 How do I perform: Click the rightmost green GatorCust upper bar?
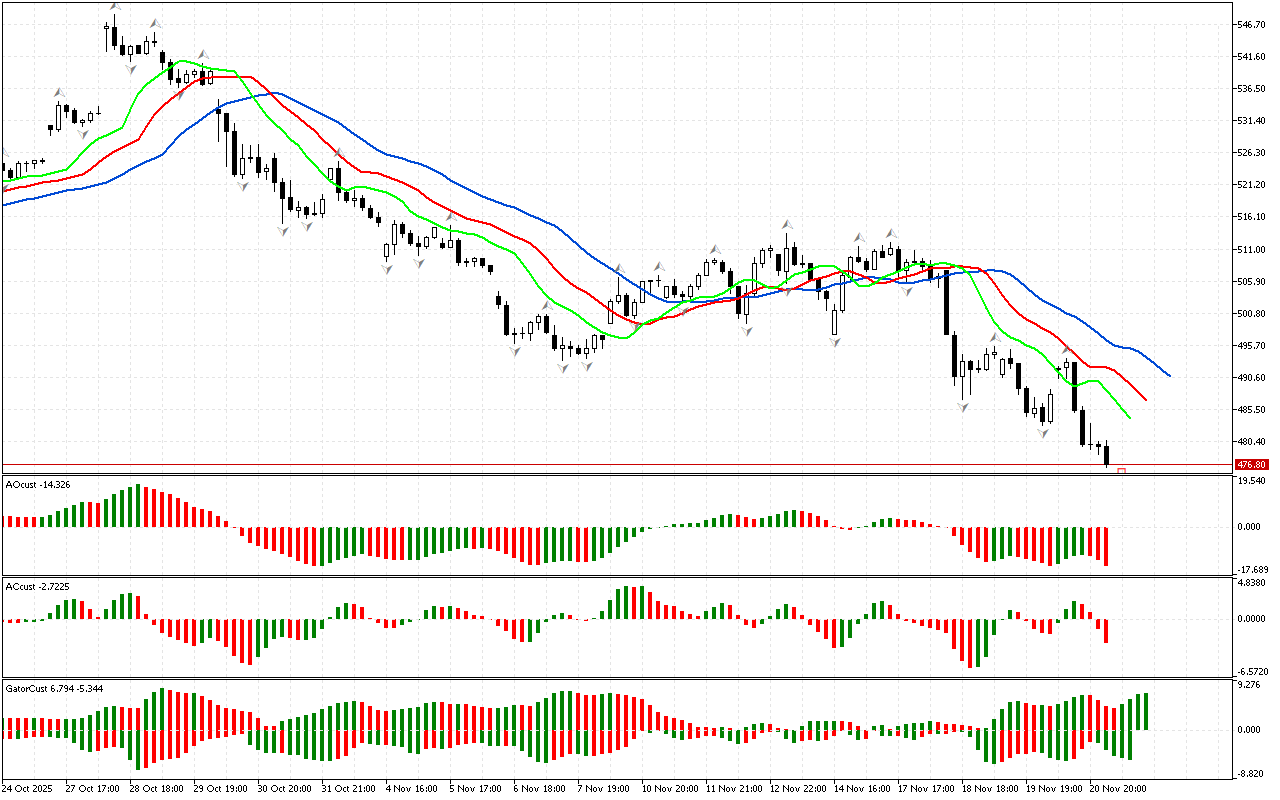pos(1145,711)
